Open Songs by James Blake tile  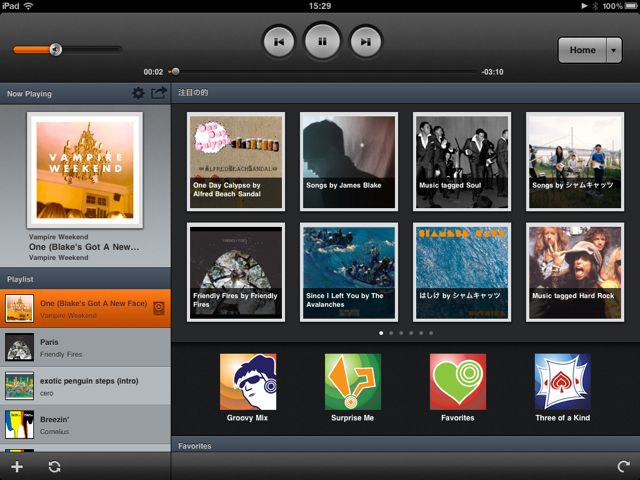(x=349, y=162)
